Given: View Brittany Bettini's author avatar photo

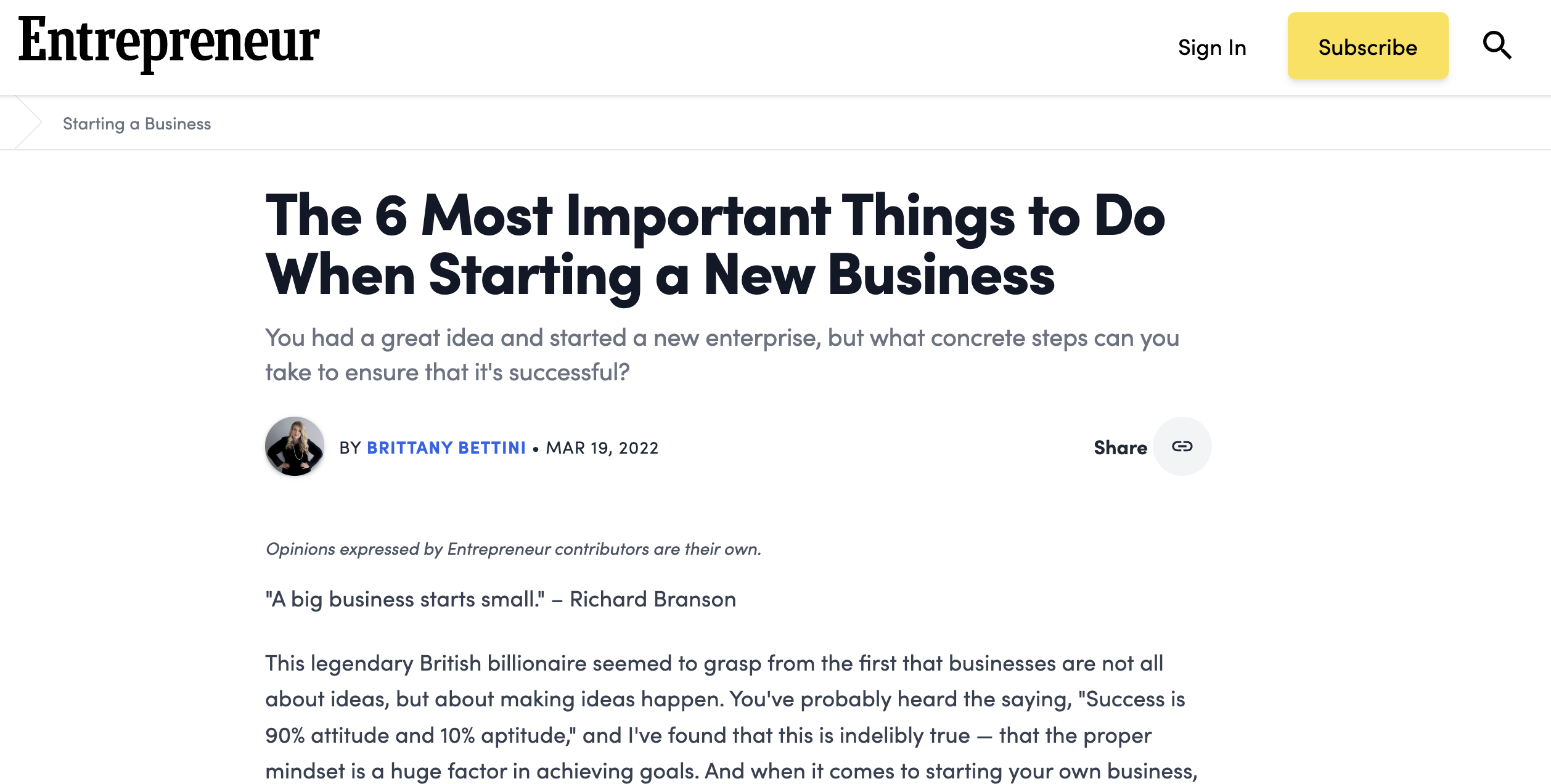Looking at the screenshot, I should 295,446.
